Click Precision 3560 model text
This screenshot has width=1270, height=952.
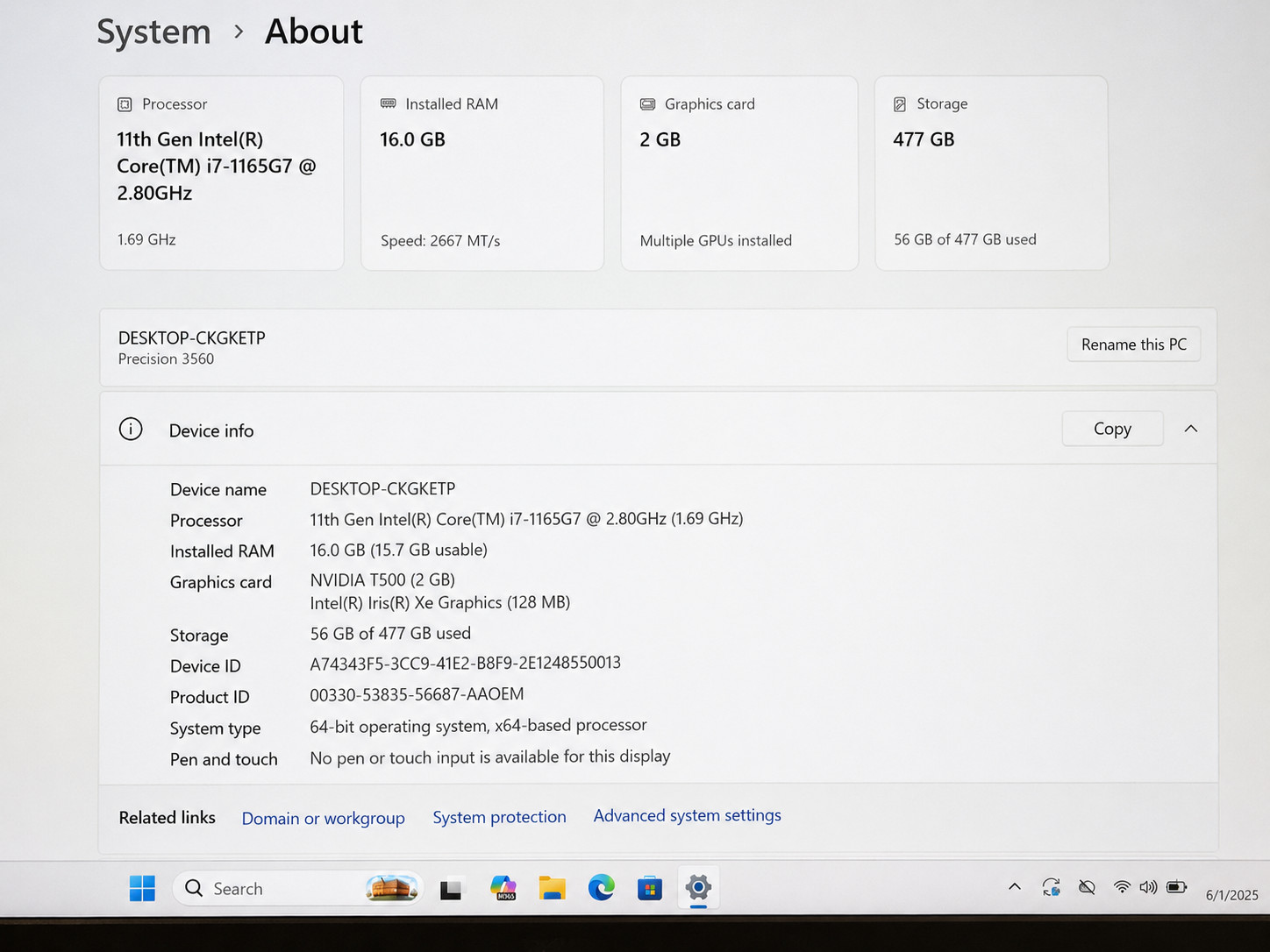pos(166,359)
